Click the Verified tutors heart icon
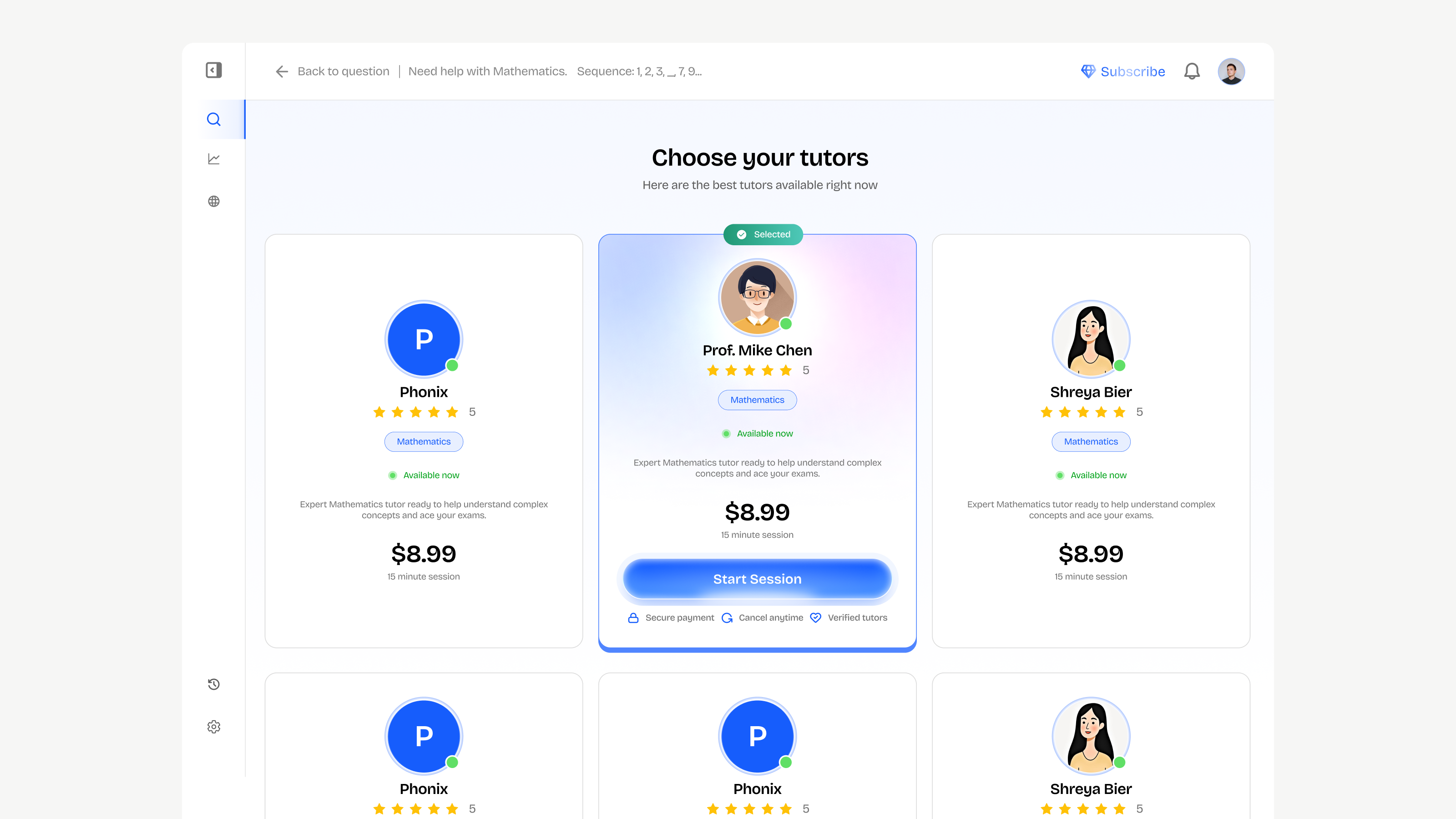This screenshot has width=1456, height=819. (815, 618)
